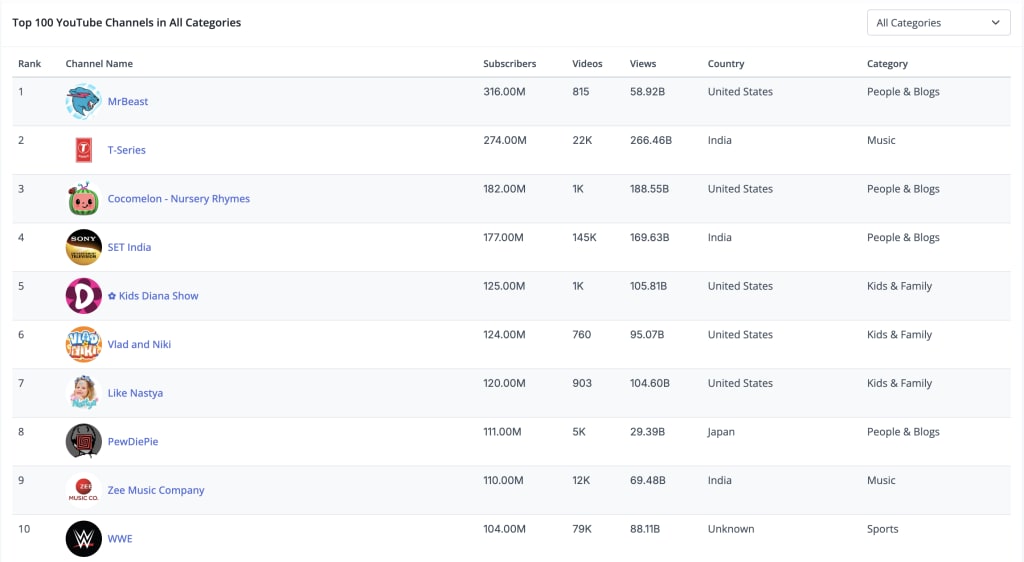Open the PewDiePie channel link

tap(133, 441)
